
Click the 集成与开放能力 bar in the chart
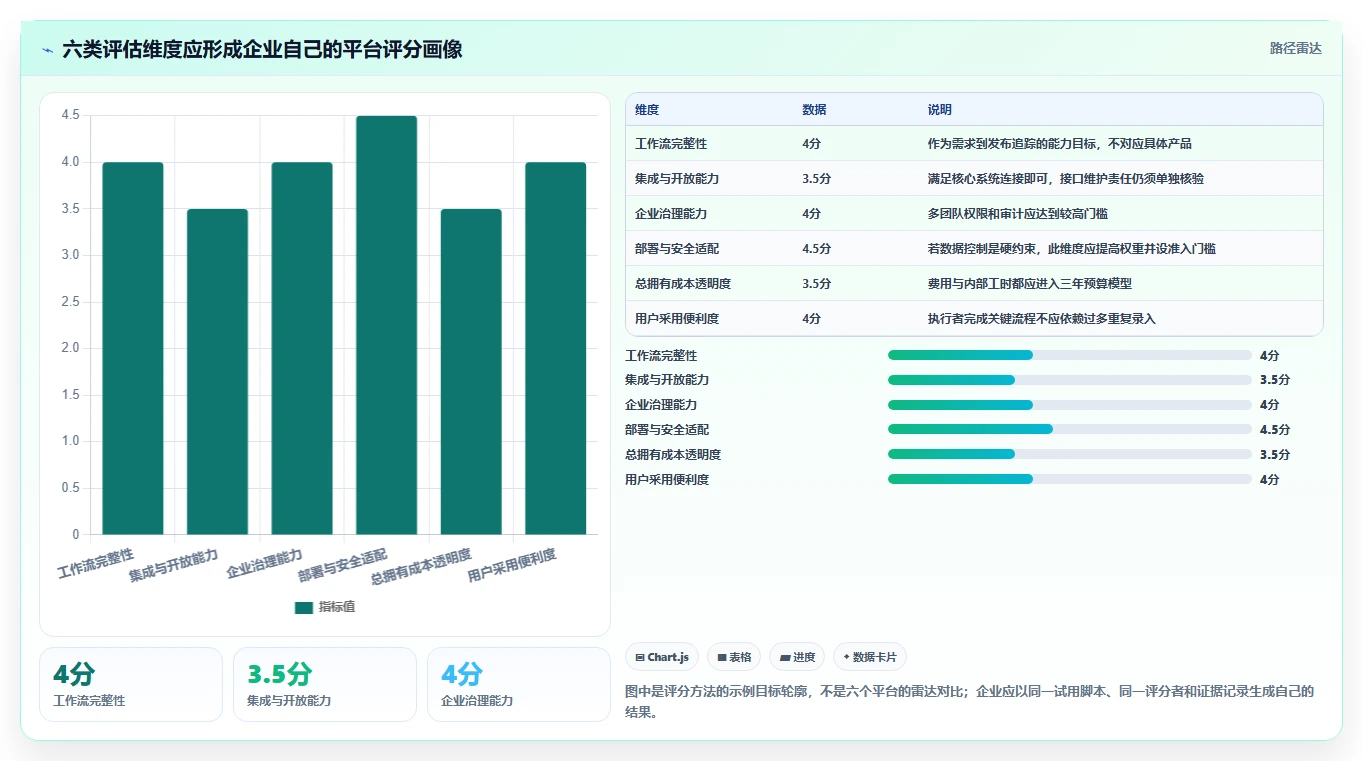click(217, 371)
